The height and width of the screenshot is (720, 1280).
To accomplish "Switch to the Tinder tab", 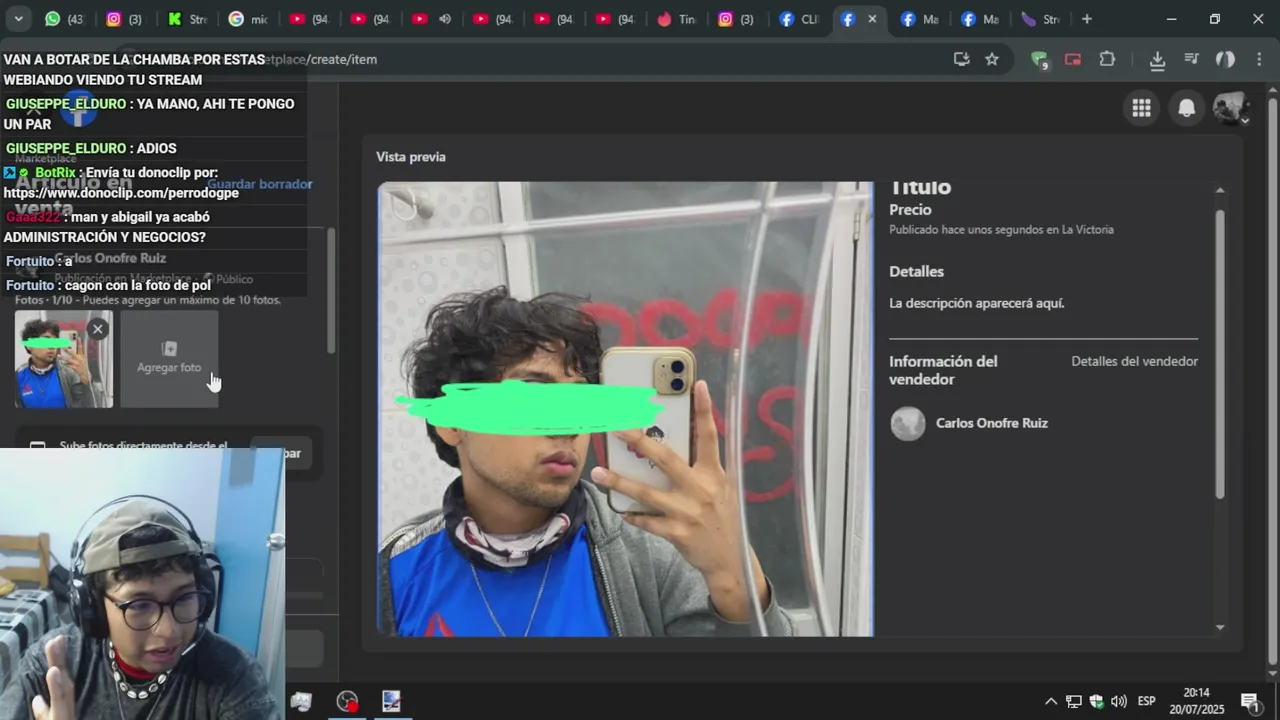I will click(x=676, y=19).
